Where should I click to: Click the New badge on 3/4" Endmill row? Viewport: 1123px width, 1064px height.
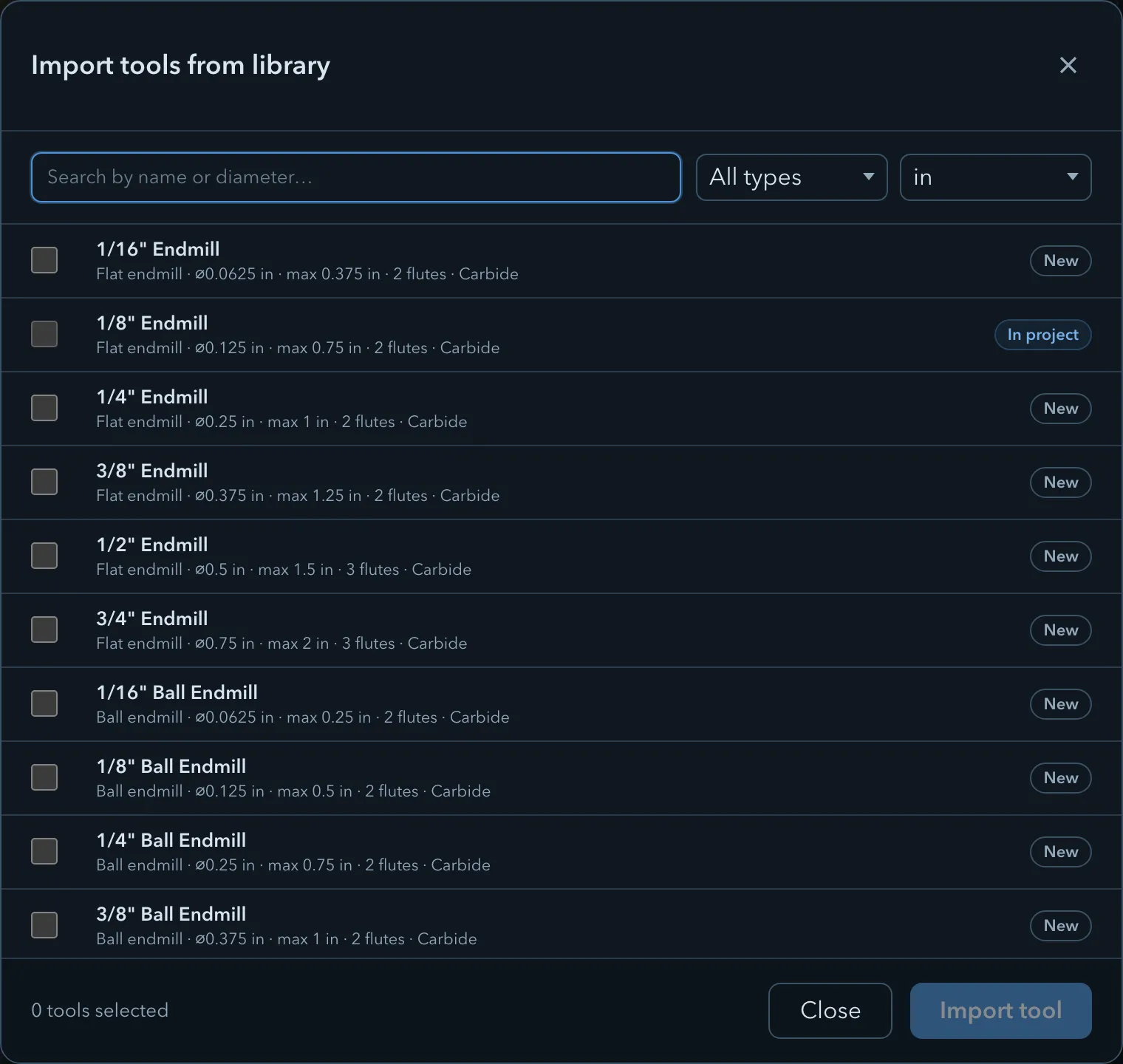click(1060, 630)
